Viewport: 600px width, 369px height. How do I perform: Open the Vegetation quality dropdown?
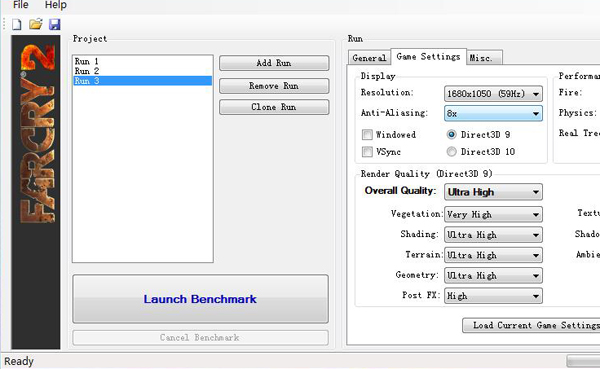coord(493,214)
